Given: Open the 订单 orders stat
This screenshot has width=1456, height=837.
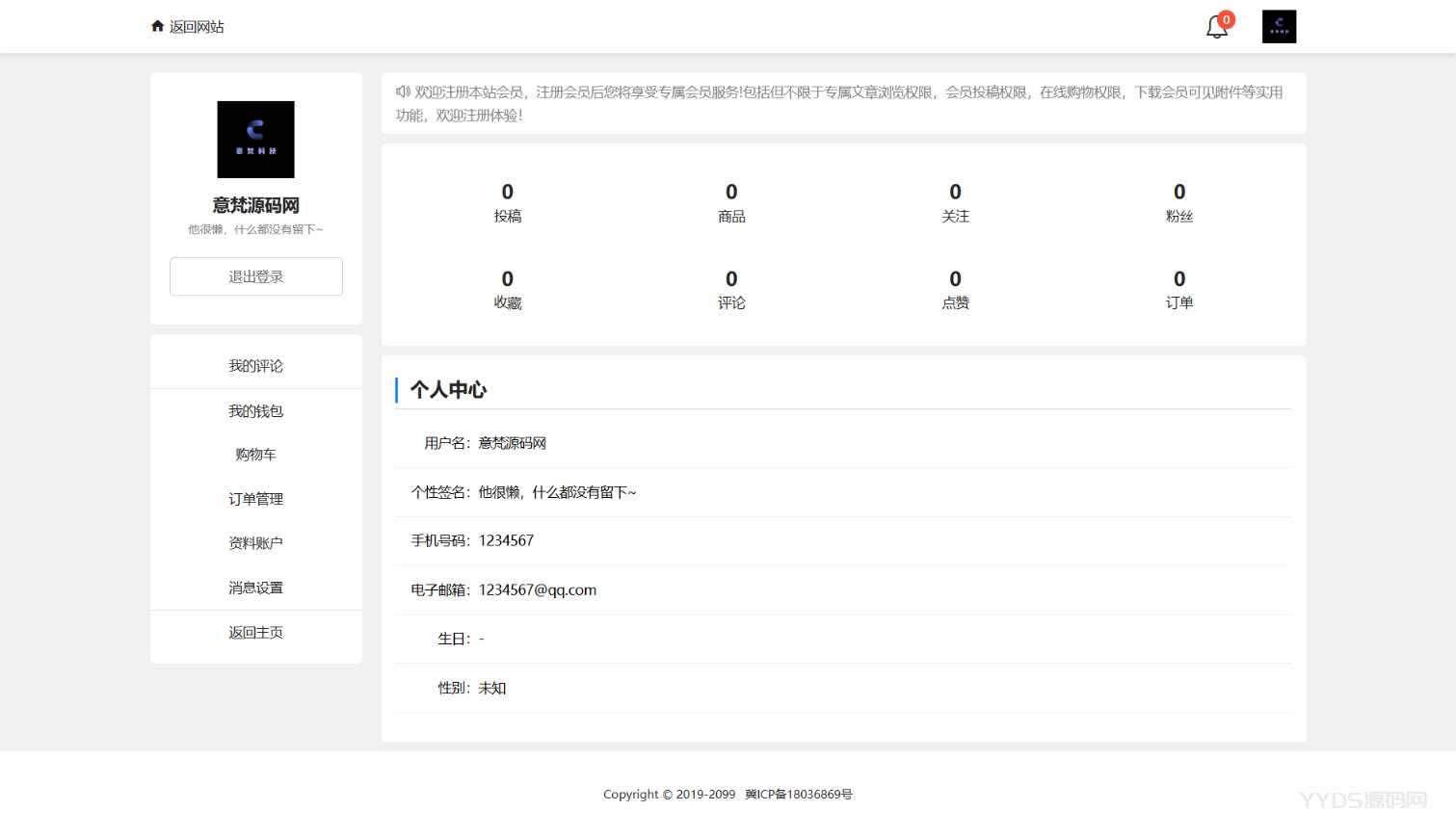Looking at the screenshot, I should point(1178,290).
